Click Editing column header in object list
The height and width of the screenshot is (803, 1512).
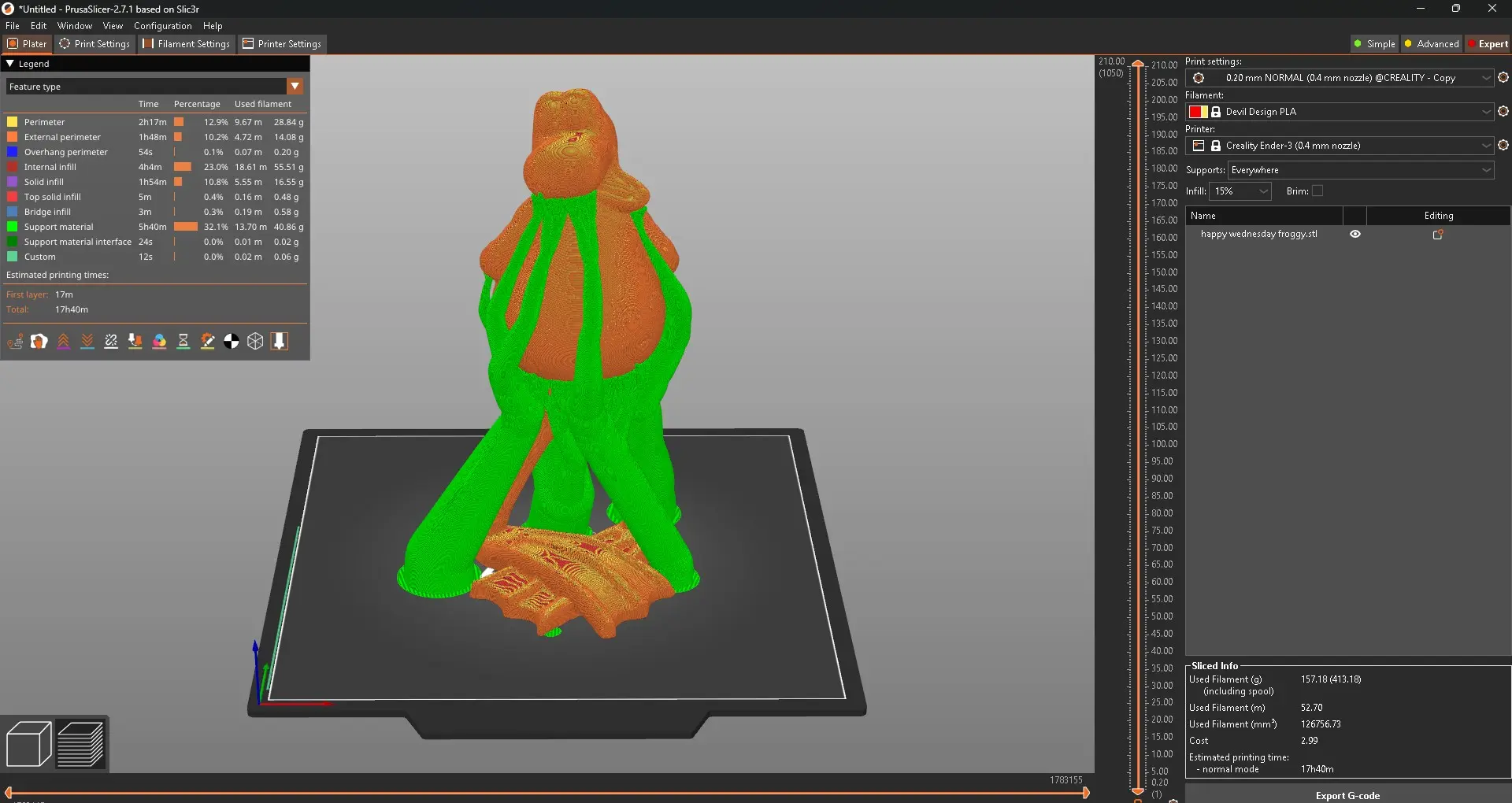click(x=1439, y=216)
